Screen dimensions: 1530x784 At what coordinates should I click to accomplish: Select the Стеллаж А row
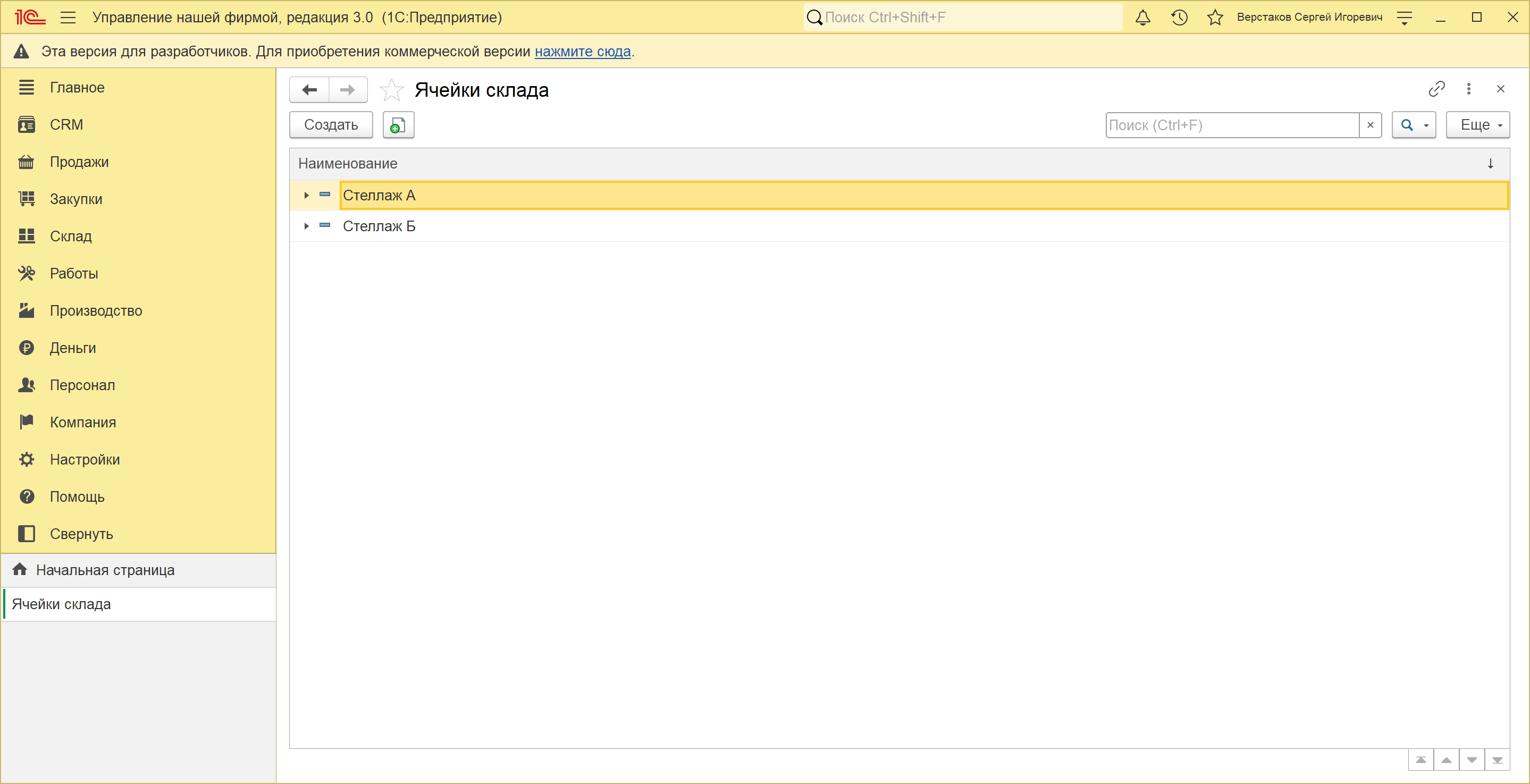899,196
